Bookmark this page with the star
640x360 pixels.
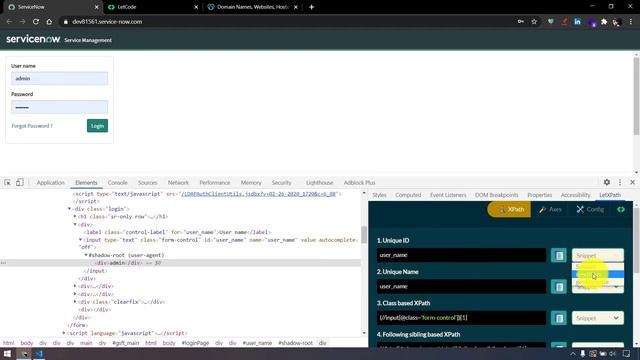[x=534, y=22]
